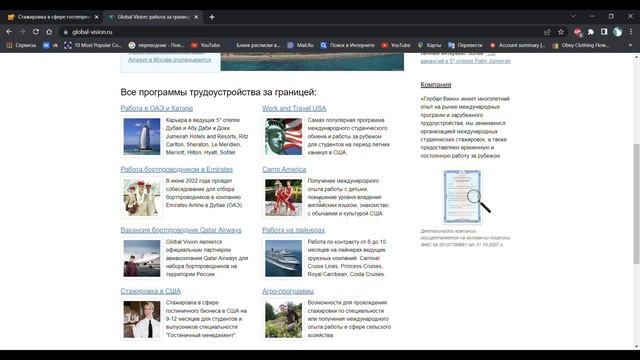Open 'Работа в ОАЭ и Катаре' link
Screen dimensions: 640x360
(x=157, y=108)
